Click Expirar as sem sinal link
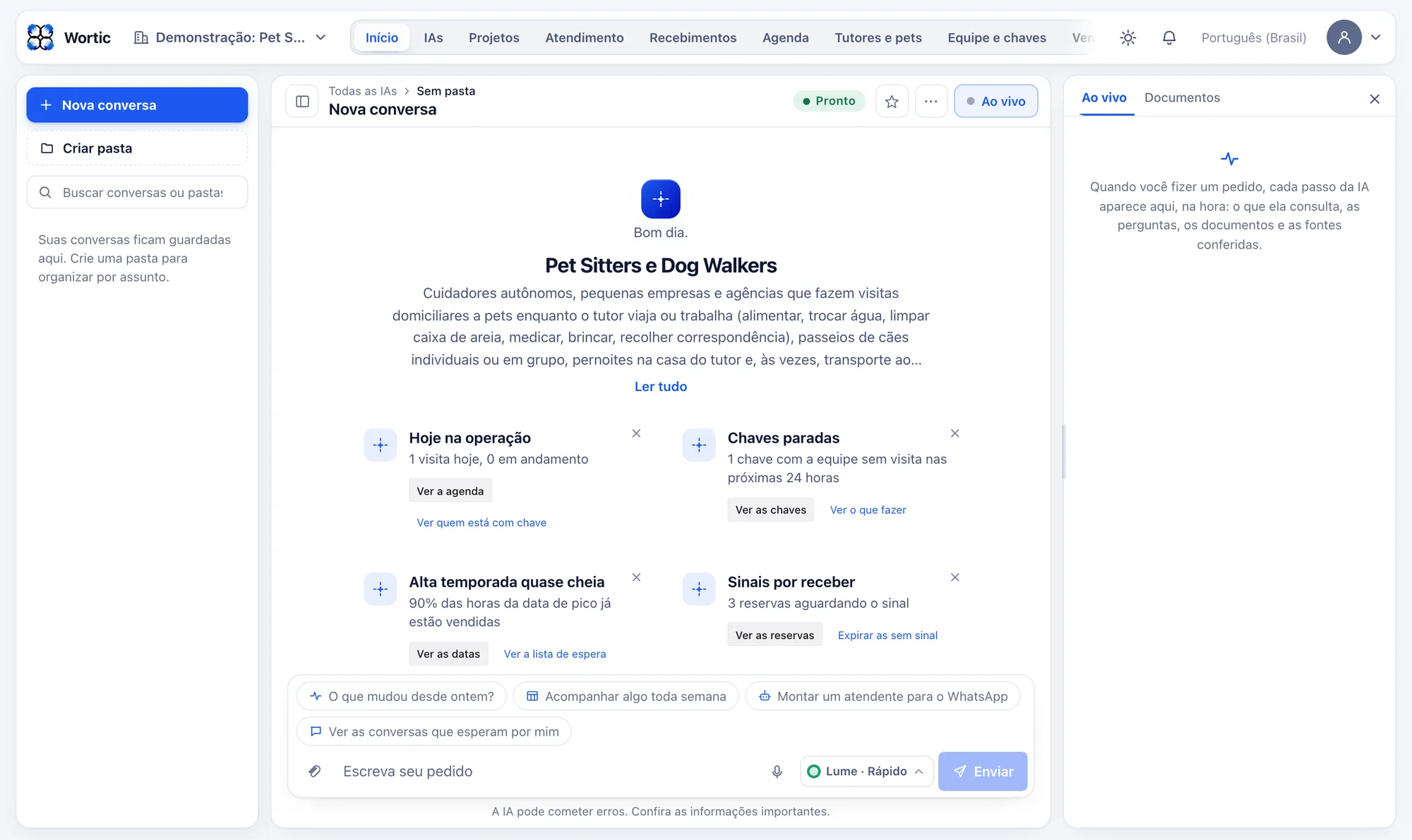Viewport: 1412px width, 840px height. click(887, 635)
